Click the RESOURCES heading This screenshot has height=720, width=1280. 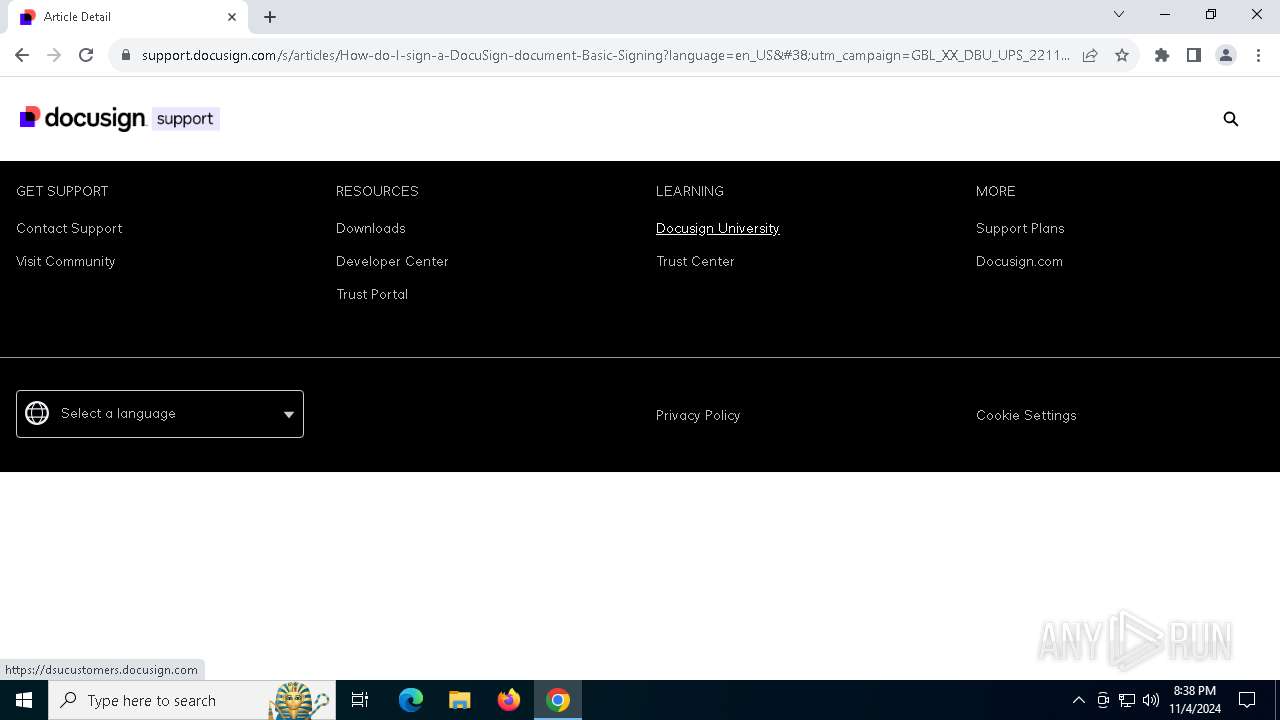point(377,191)
